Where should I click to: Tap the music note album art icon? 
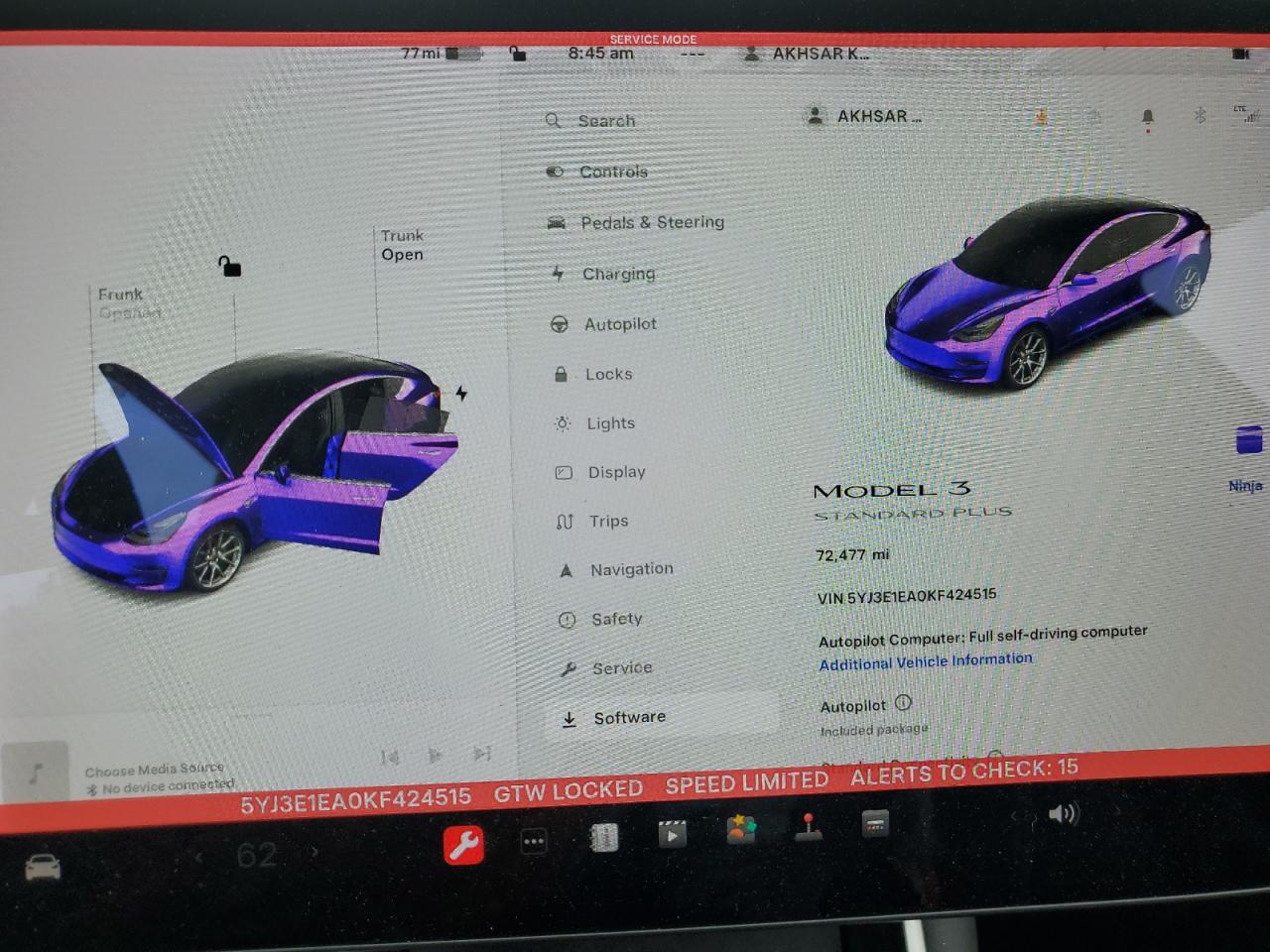[x=36, y=772]
